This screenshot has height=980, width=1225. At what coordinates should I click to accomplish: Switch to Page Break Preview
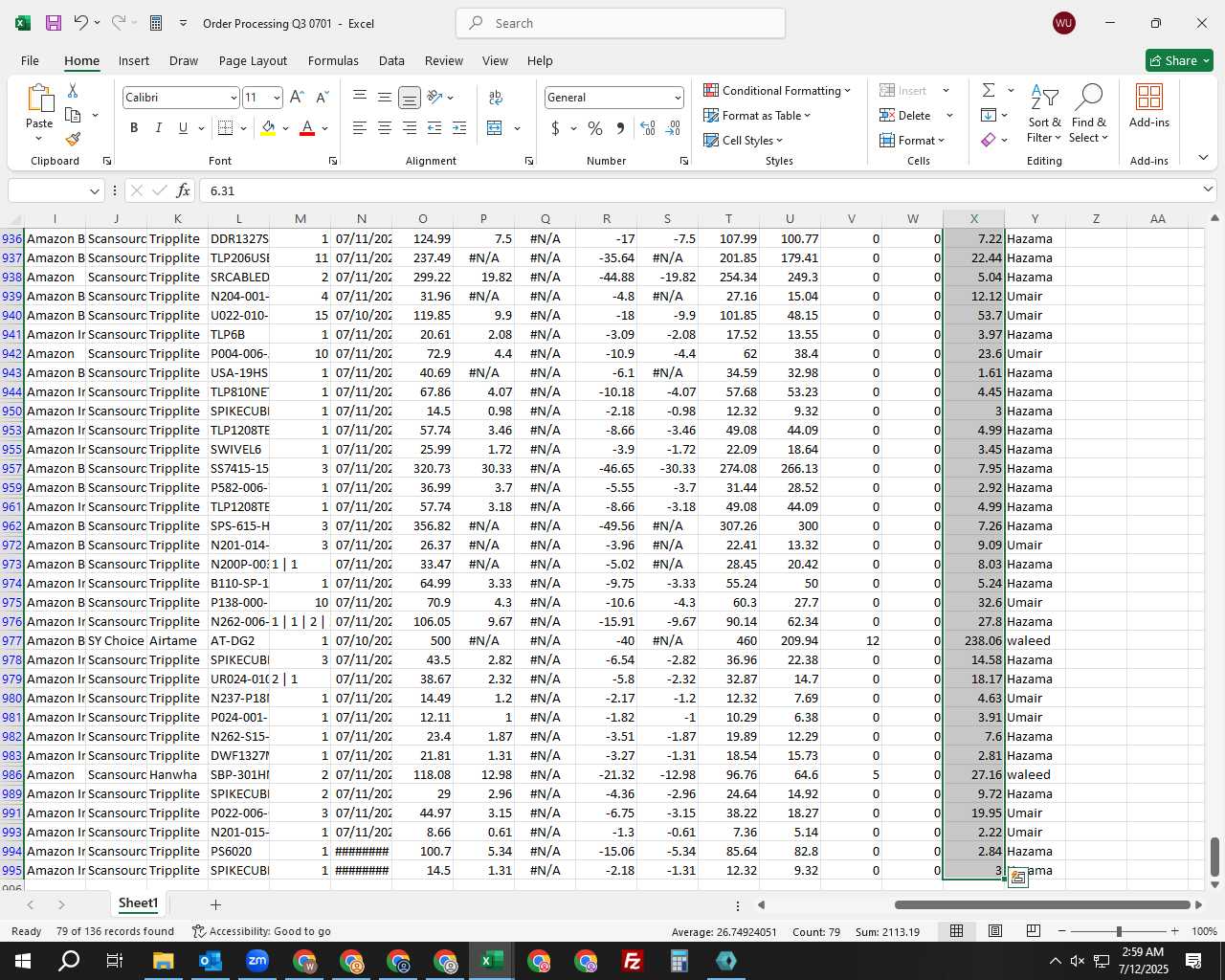tap(1033, 931)
